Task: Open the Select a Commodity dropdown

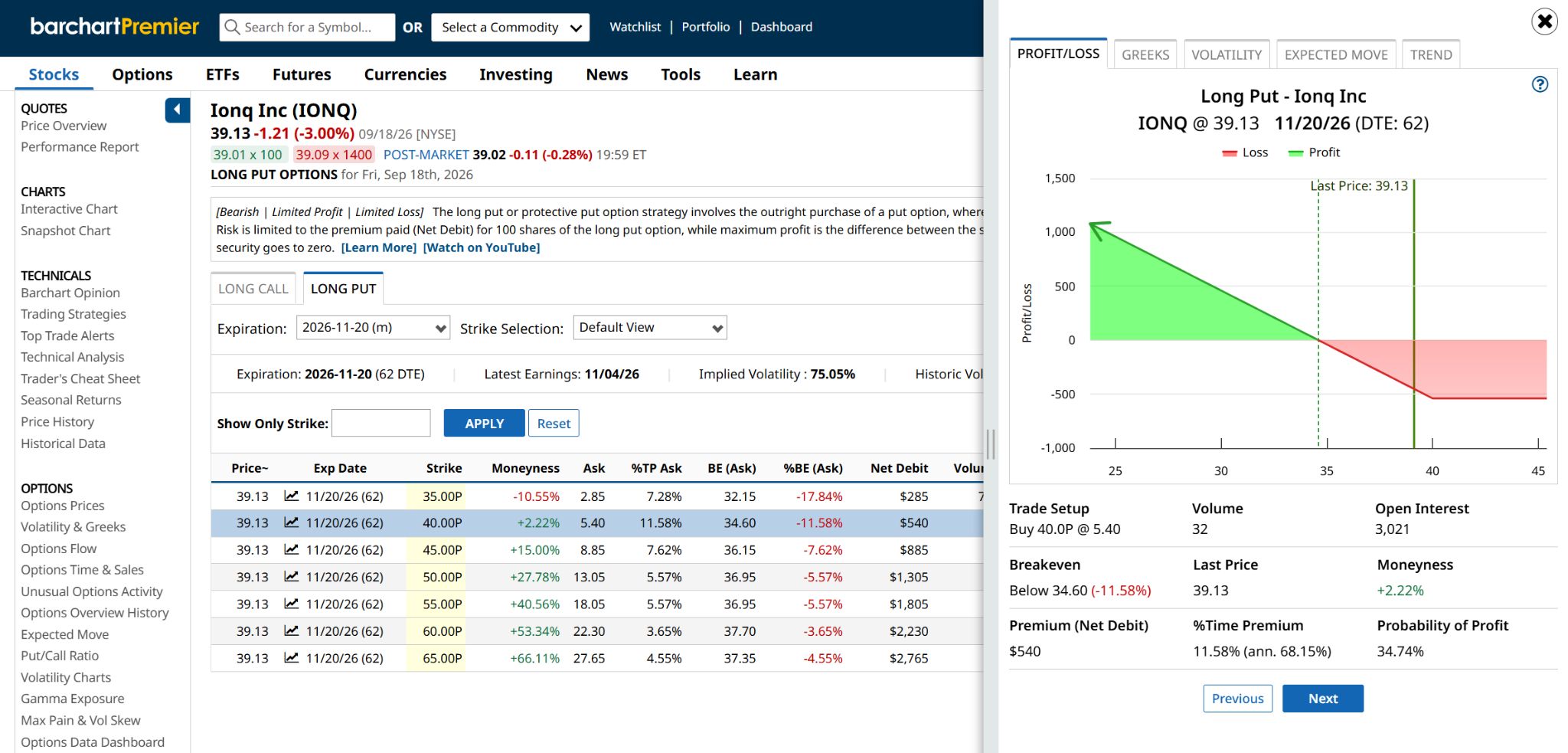Action: [x=510, y=28]
